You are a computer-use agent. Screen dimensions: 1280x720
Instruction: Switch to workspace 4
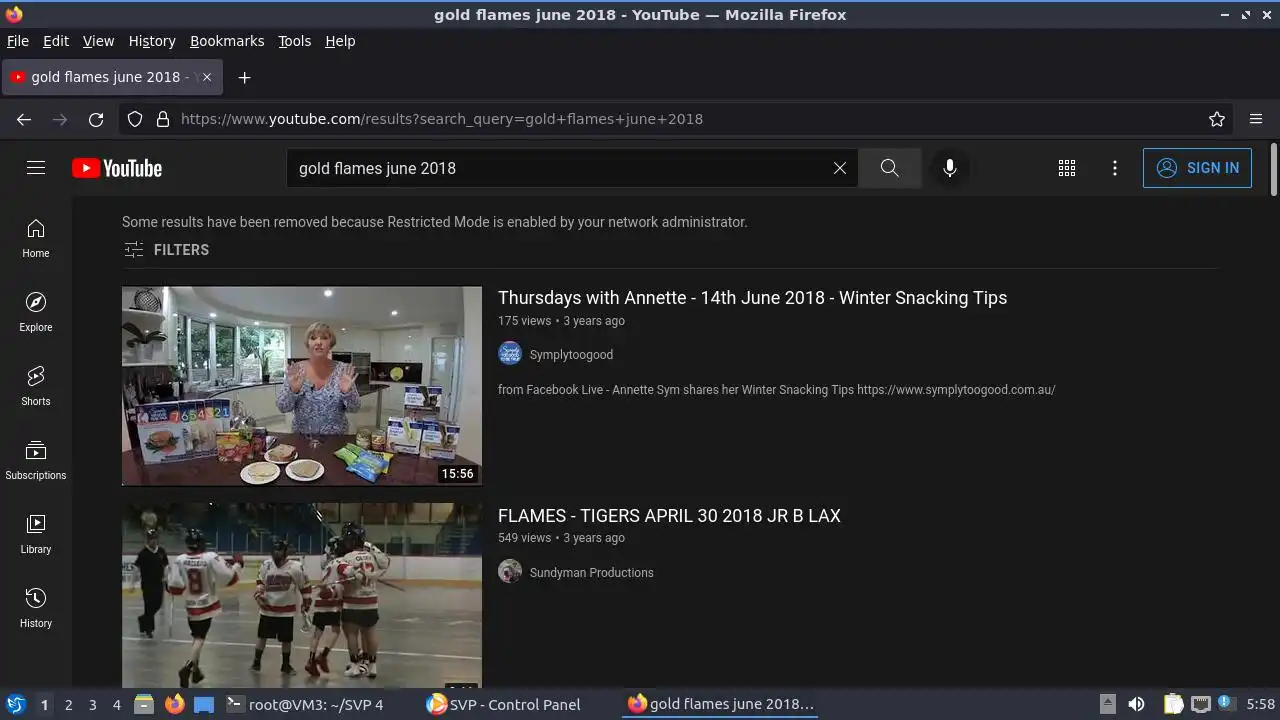116,705
